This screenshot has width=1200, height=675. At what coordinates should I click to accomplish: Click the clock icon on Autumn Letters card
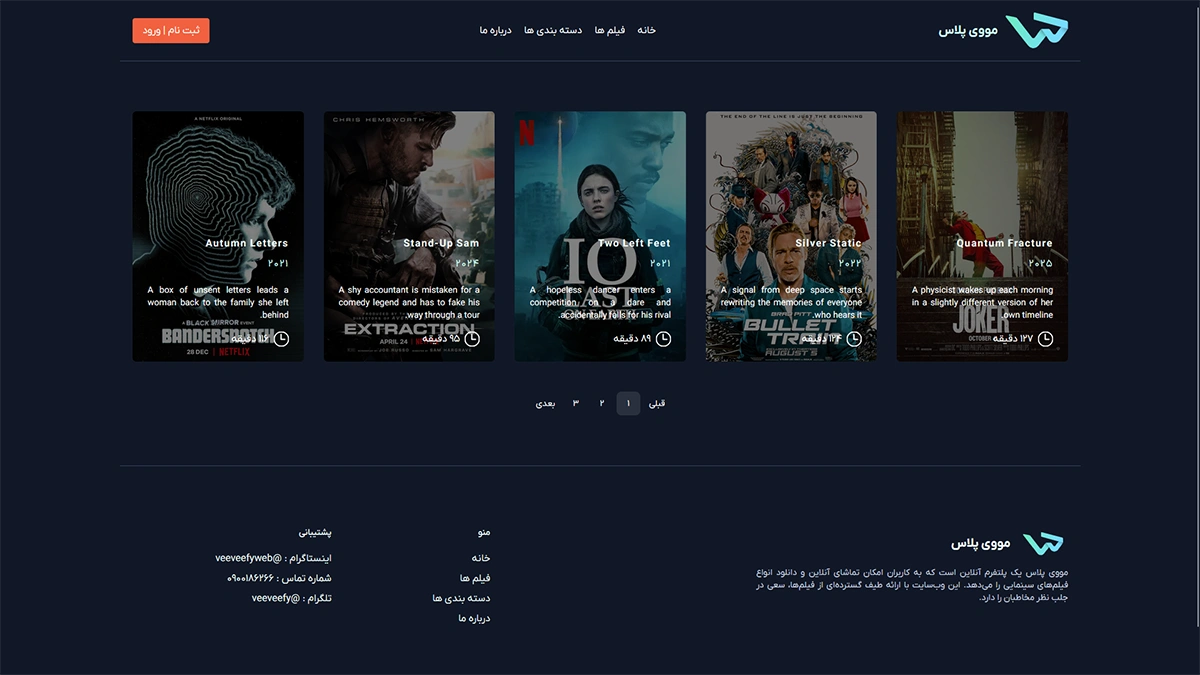point(281,339)
